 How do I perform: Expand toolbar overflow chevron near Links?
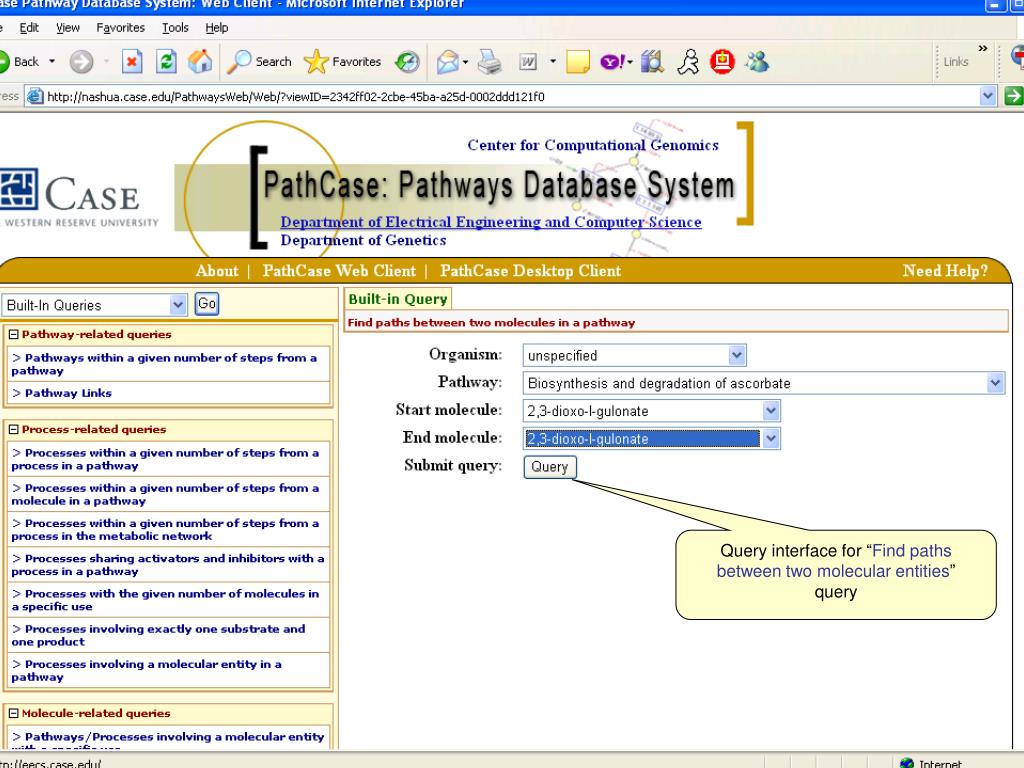pyautogui.click(x=982, y=48)
